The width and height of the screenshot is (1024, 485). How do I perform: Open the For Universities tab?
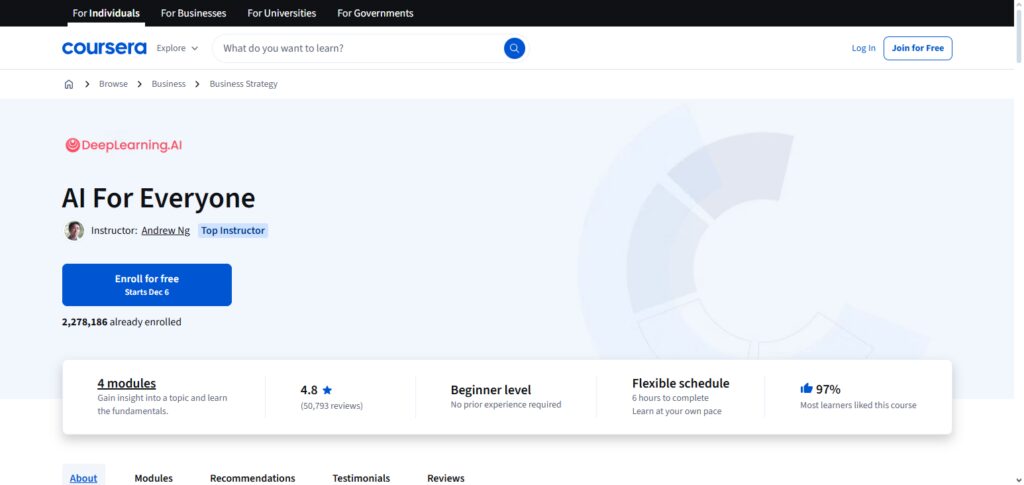[281, 13]
